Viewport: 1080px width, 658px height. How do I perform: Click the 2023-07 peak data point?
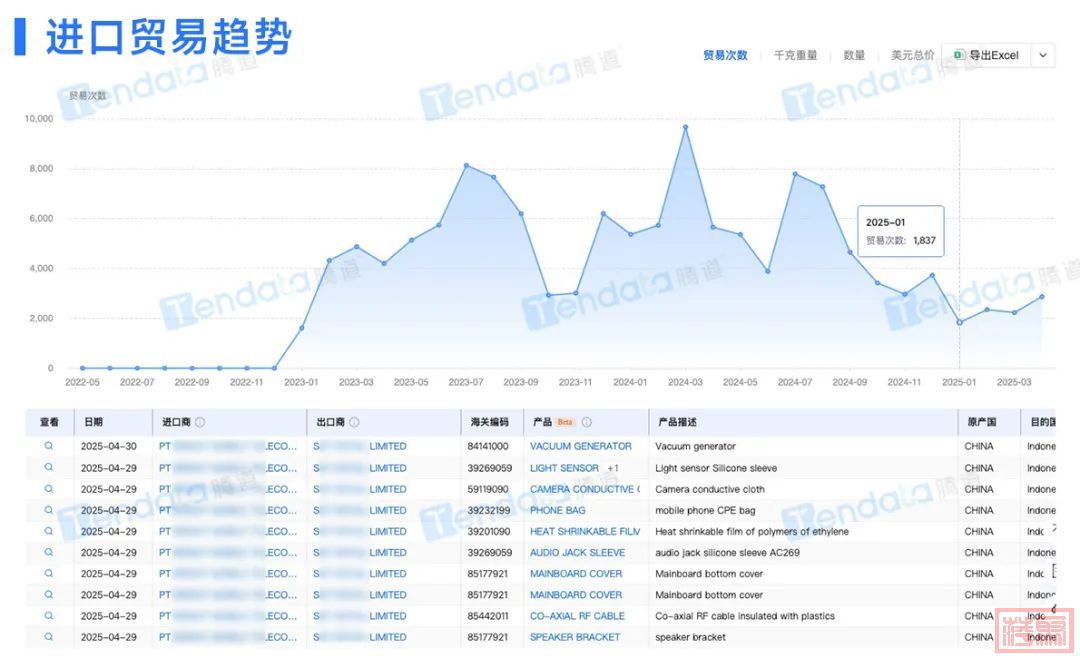point(466,165)
